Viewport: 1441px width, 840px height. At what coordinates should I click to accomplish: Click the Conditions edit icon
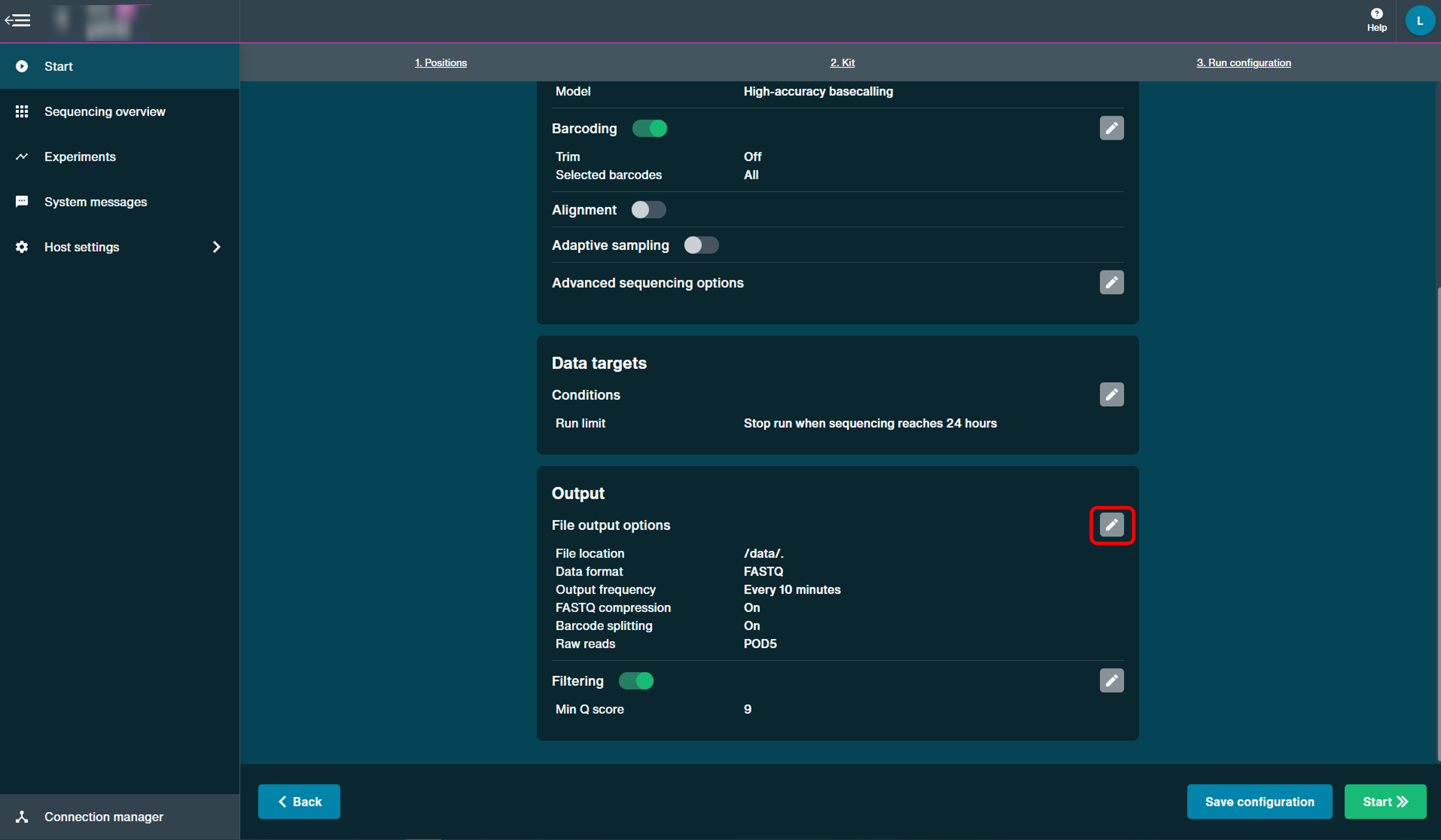[1112, 394]
